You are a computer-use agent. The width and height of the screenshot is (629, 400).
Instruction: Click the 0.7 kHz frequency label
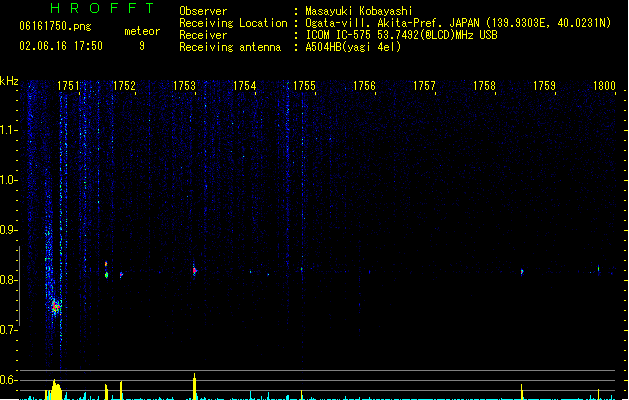coord(8,330)
